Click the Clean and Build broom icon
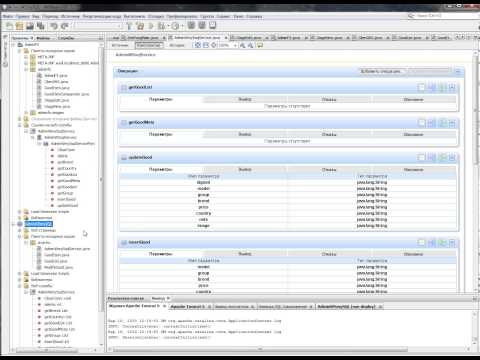The height and width of the screenshot is (360, 480). click(x=140, y=26)
